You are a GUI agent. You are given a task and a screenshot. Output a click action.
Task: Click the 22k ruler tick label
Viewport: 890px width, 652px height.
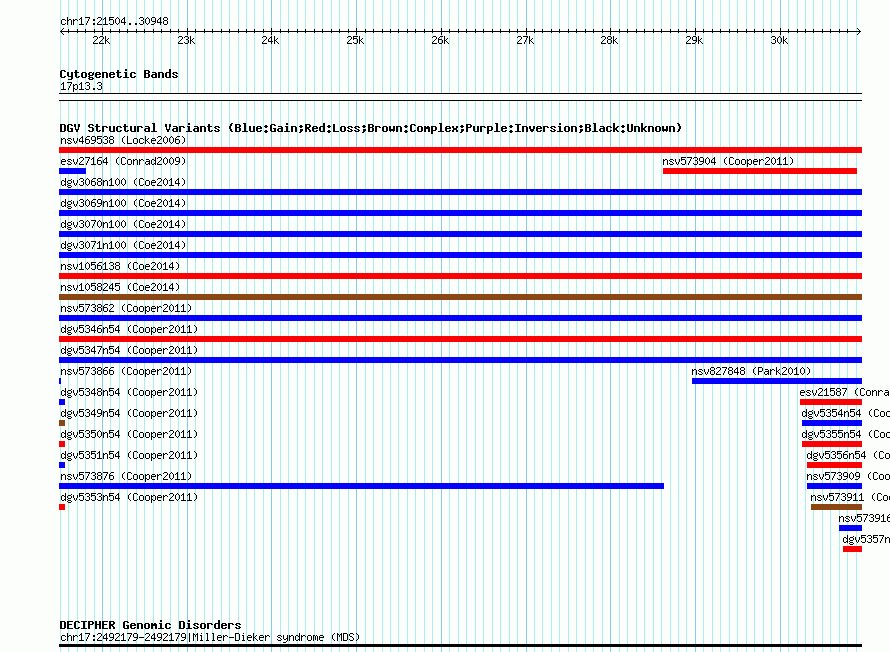(x=102, y=40)
